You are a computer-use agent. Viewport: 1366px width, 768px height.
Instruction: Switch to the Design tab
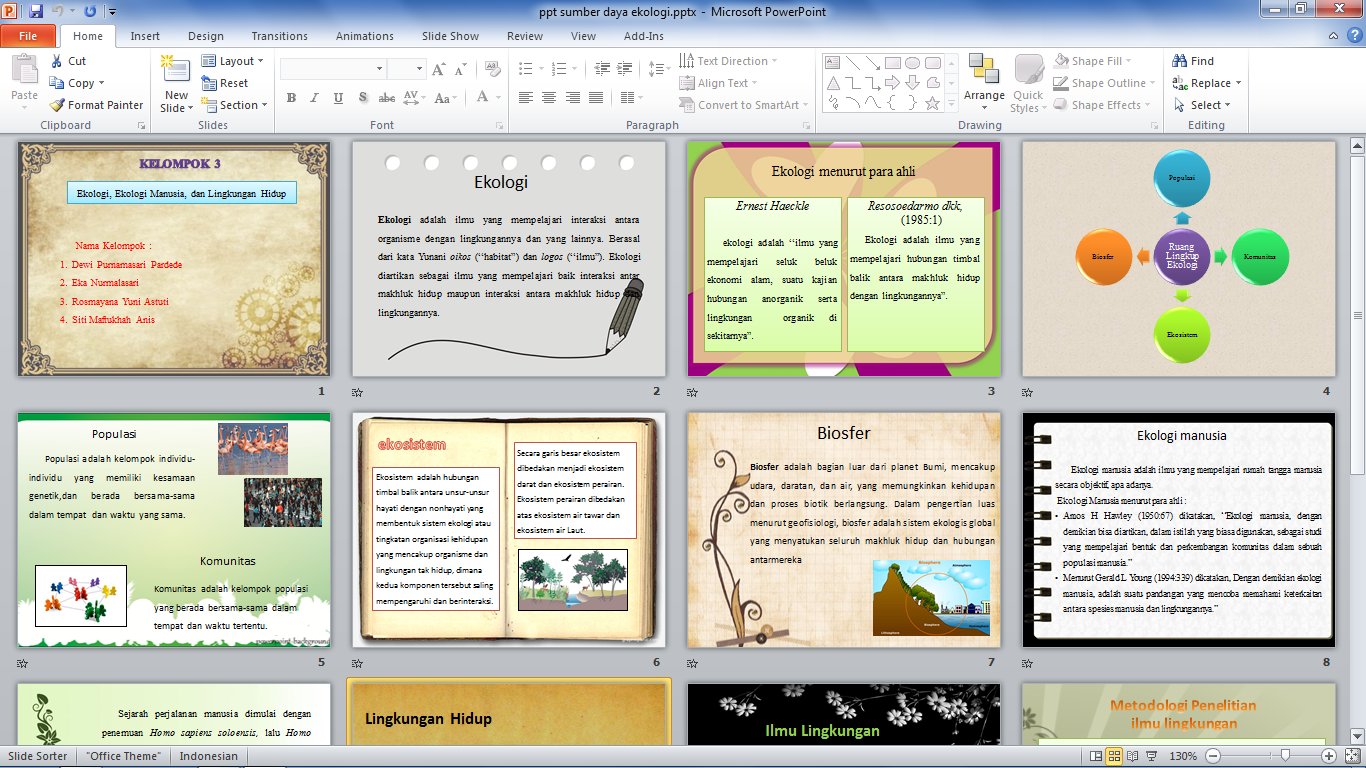tap(206, 36)
